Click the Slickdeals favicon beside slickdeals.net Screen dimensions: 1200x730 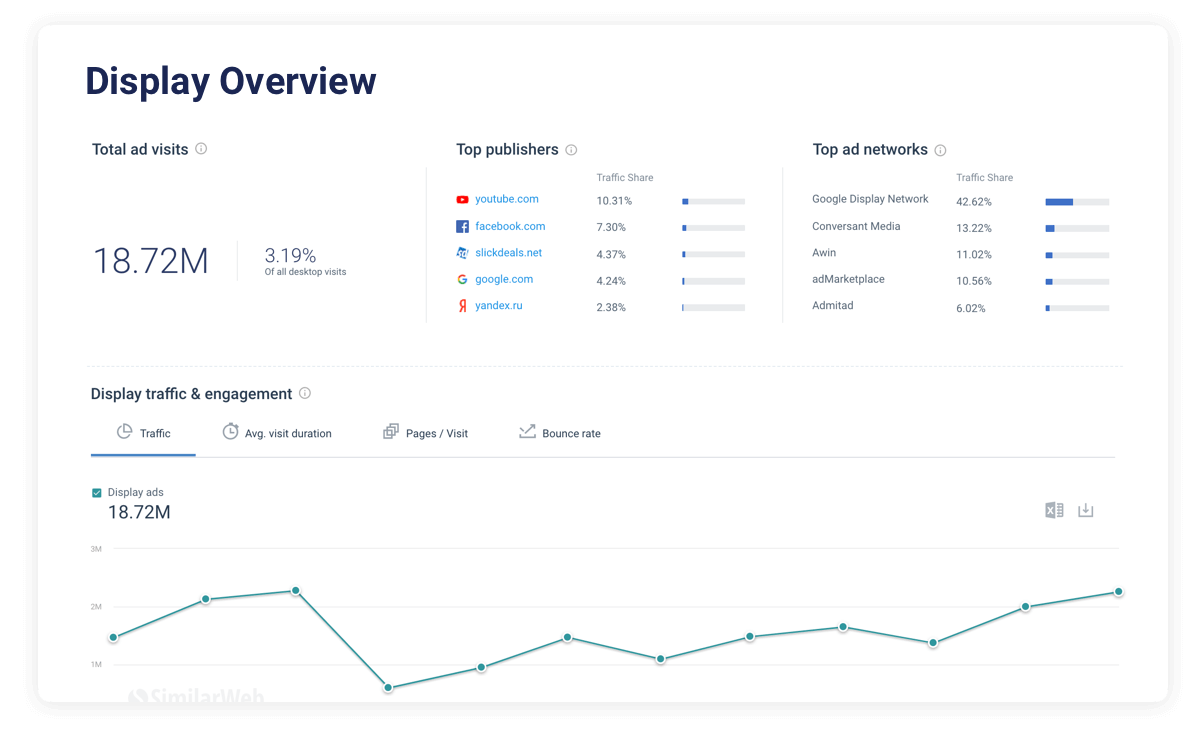click(x=461, y=252)
